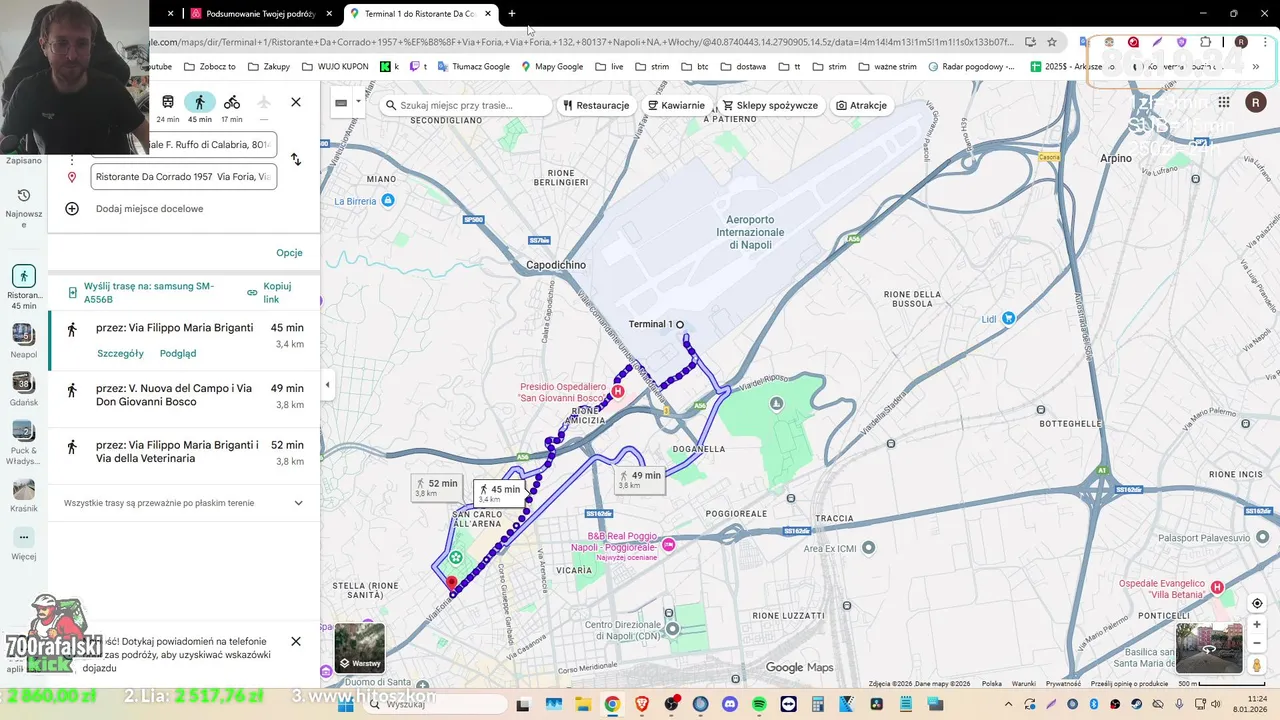Select the 52 min route via della Veterinaria
Image resolution: width=1280 pixels, height=720 pixels.
tap(184, 454)
